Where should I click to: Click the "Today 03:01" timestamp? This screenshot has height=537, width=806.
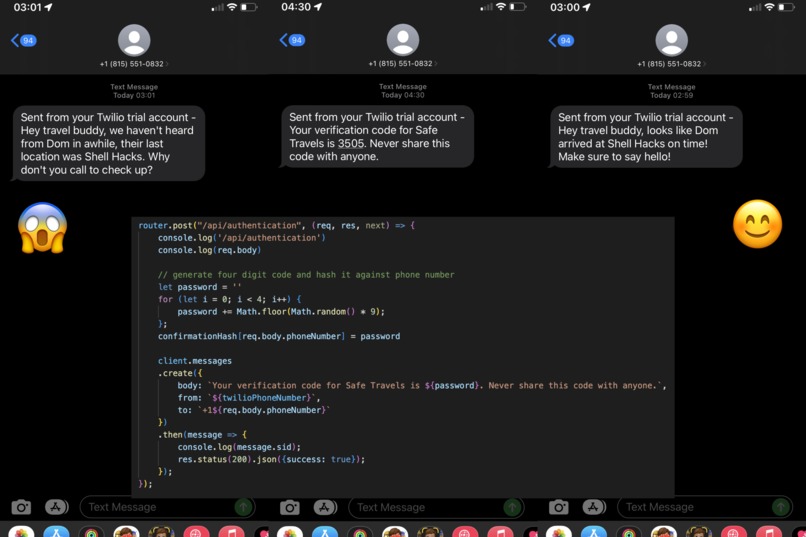[x=134, y=95]
